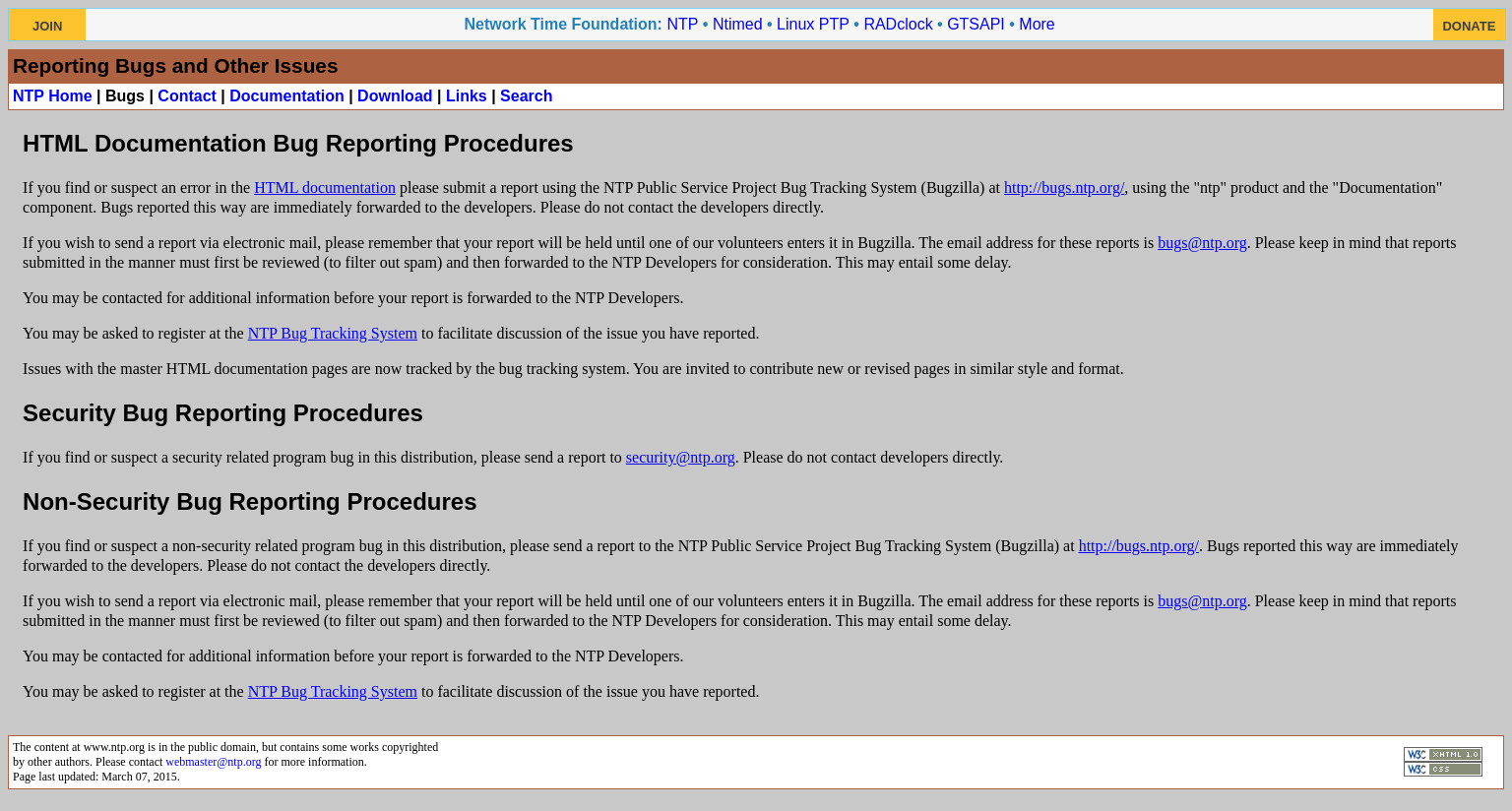Open Download in the navigation bar

coord(395,96)
